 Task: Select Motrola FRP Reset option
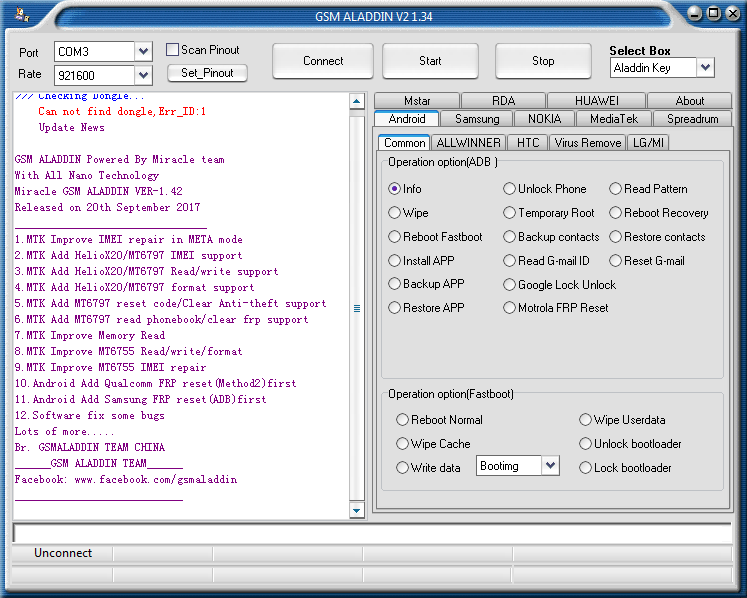(x=509, y=308)
